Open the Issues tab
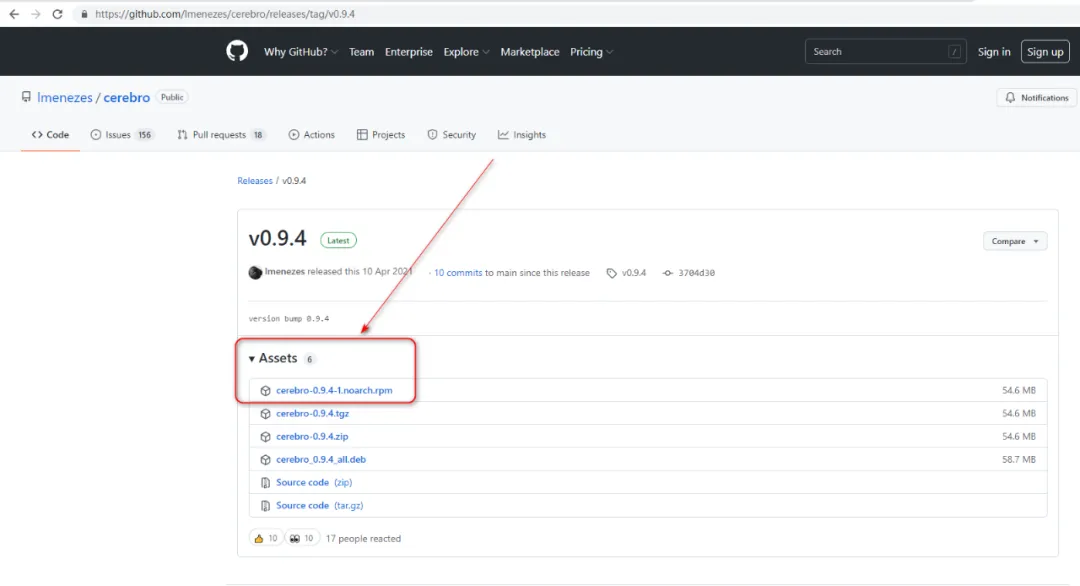 (x=121, y=135)
